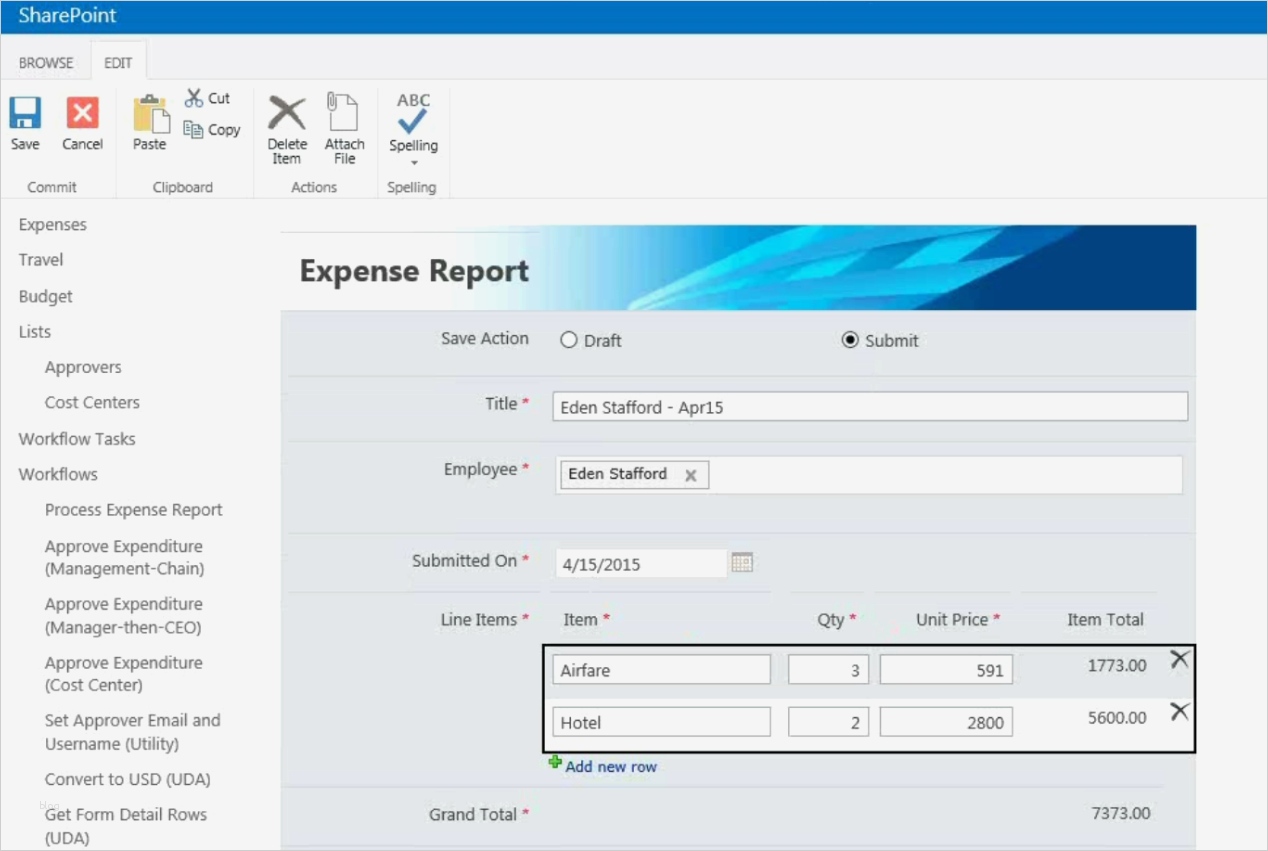Switch to the BROWSE tab
The height and width of the screenshot is (851, 1268).
pyautogui.click(x=46, y=62)
